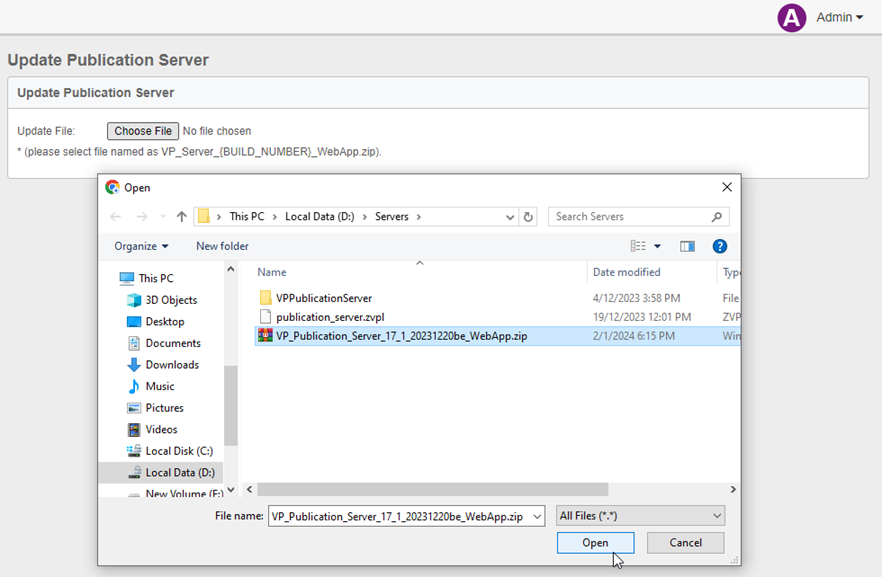Open the Admin user dropdown menu
Screen dimensions: 882x577
pos(839,17)
